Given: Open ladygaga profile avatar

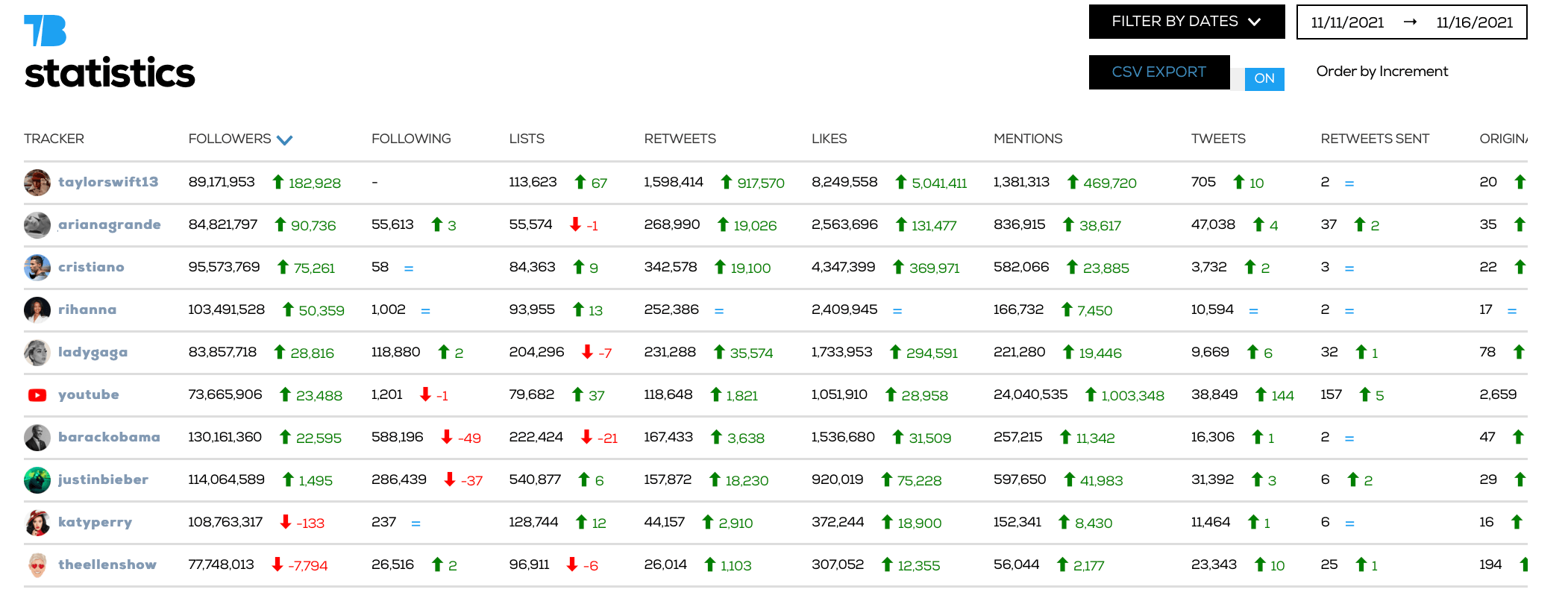Looking at the screenshot, I should point(37,352).
